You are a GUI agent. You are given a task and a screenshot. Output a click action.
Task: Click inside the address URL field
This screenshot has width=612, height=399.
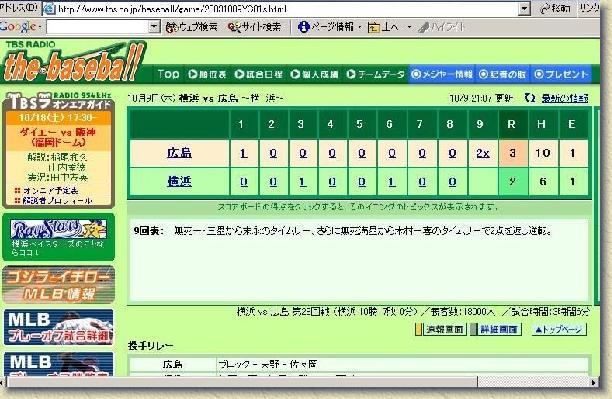(x=287, y=8)
